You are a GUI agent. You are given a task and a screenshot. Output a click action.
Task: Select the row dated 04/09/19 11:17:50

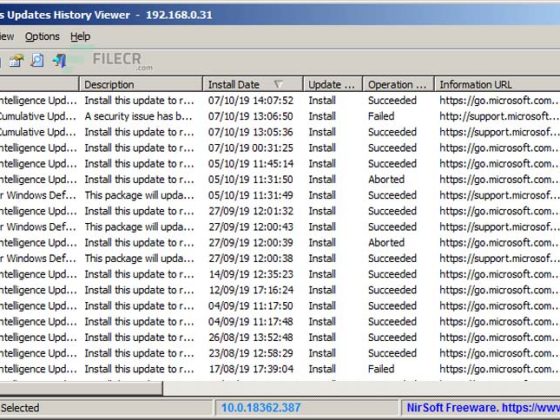pyautogui.click(x=280, y=306)
